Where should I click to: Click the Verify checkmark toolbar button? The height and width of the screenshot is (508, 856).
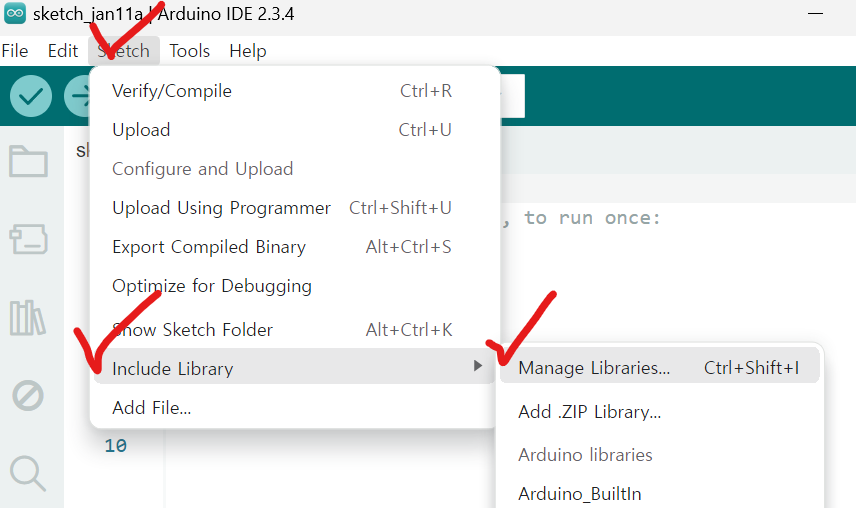point(31,96)
